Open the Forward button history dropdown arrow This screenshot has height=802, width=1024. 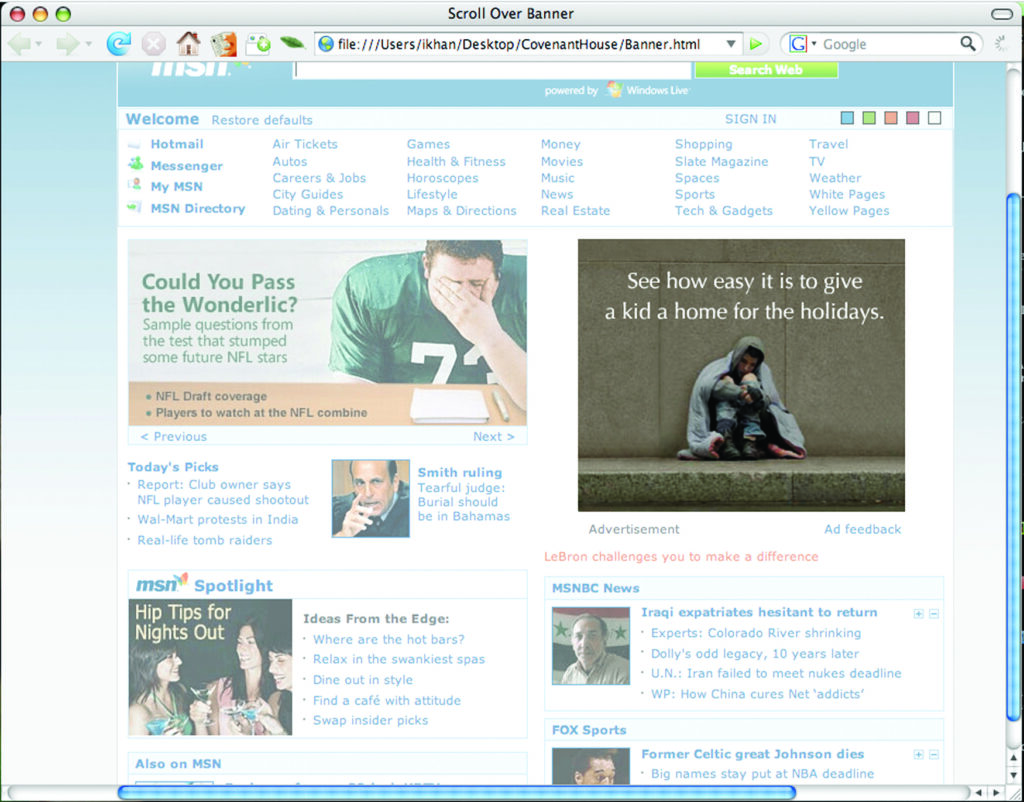[x=87, y=44]
